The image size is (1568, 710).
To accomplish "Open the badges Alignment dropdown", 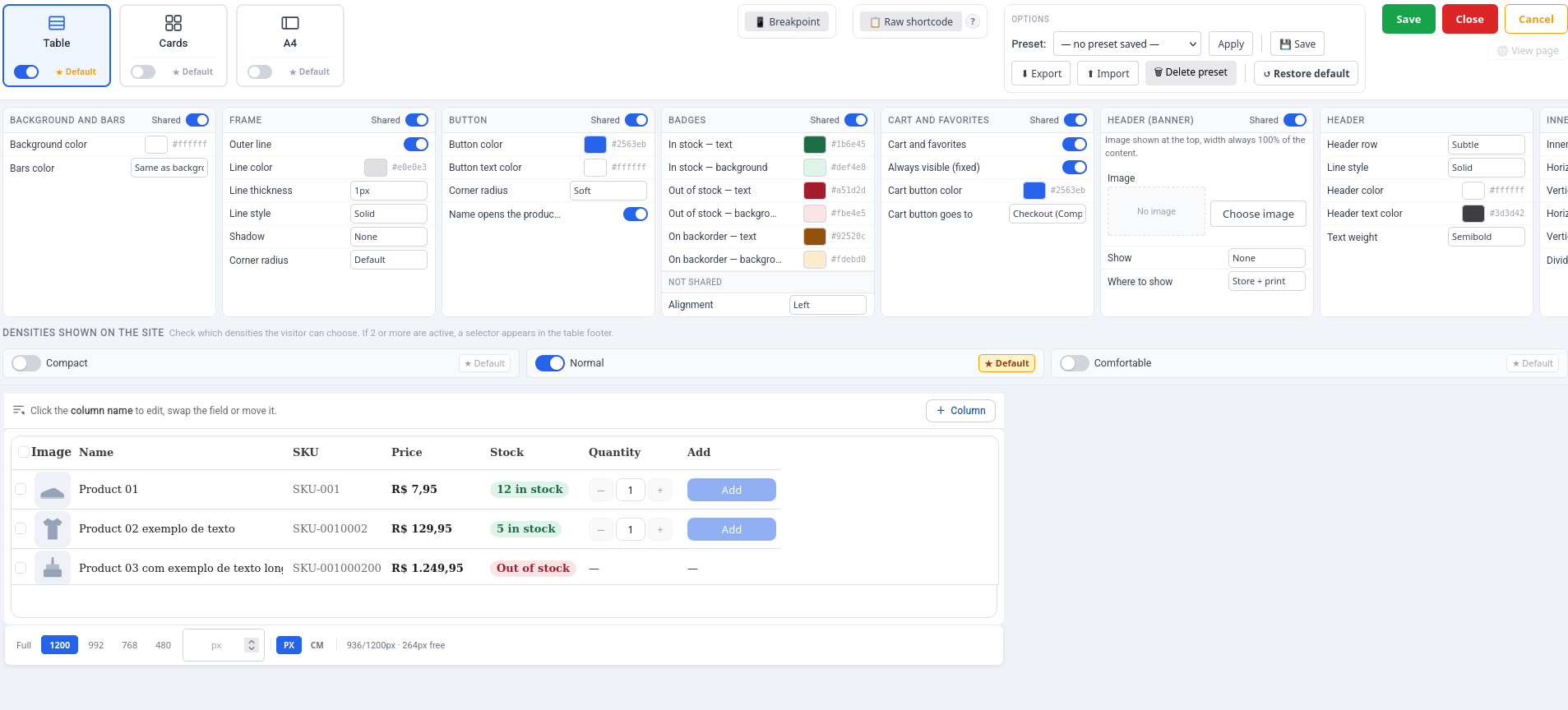I will [828, 305].
